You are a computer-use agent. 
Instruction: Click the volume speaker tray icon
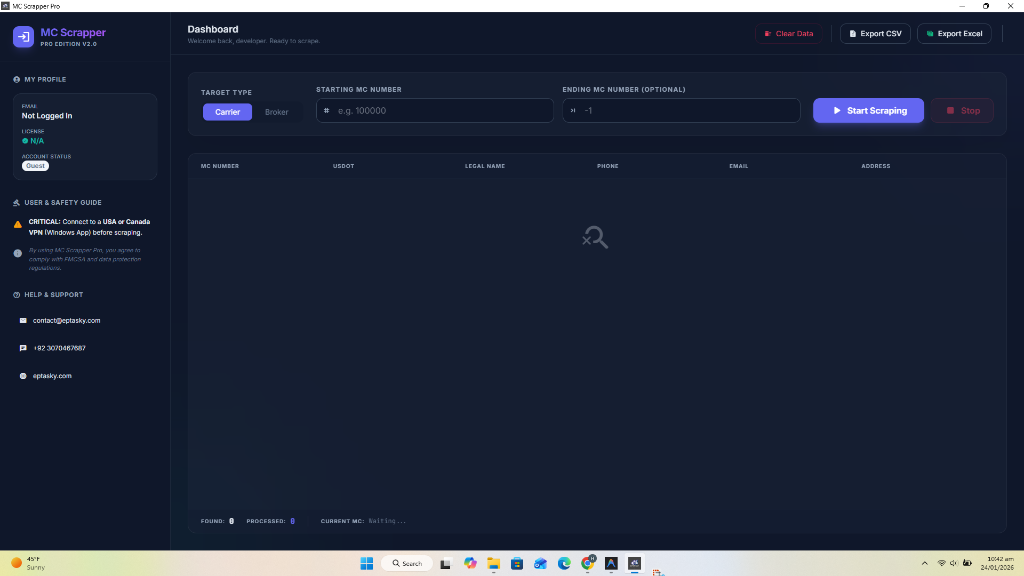coord(954,563)
